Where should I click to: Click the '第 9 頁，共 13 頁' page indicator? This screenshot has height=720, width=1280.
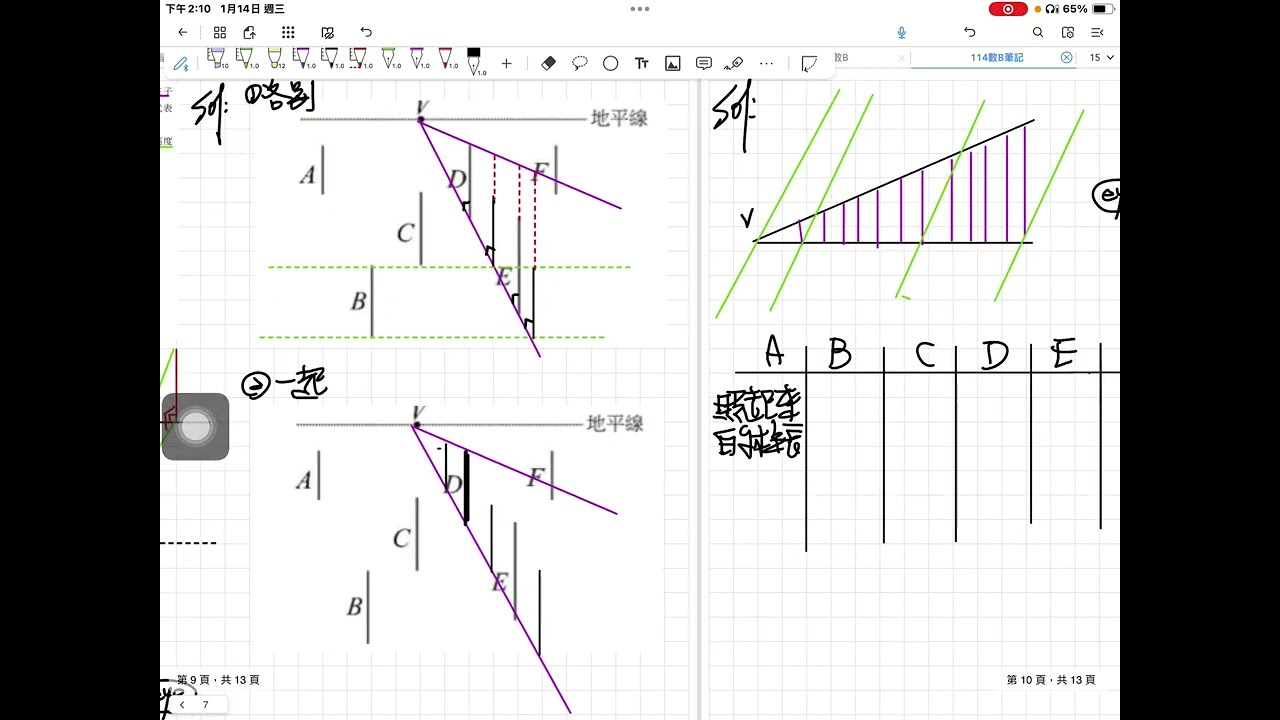[218, 680]
